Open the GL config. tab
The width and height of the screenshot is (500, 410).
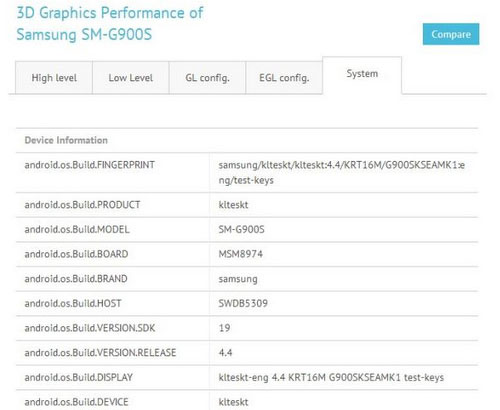coord(207,78)
